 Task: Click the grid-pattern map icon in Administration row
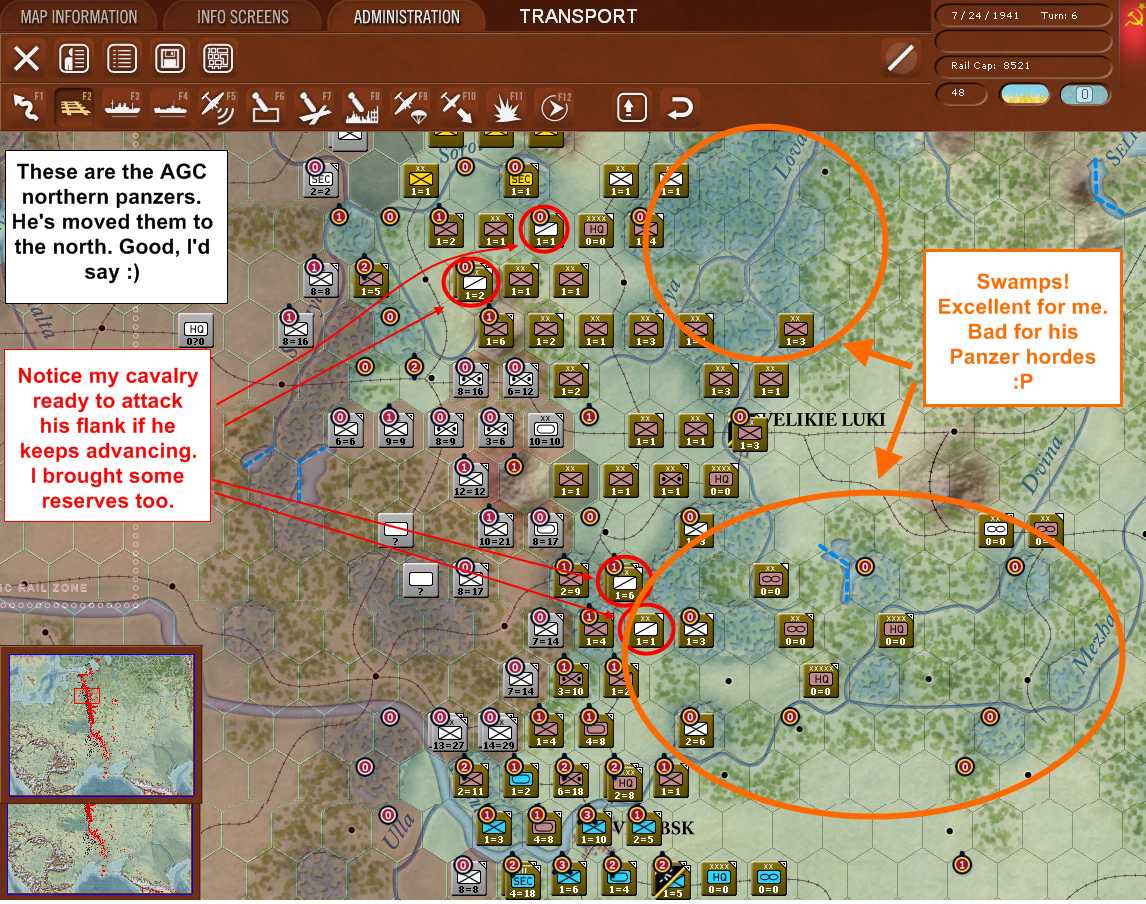tap(218, 58)
